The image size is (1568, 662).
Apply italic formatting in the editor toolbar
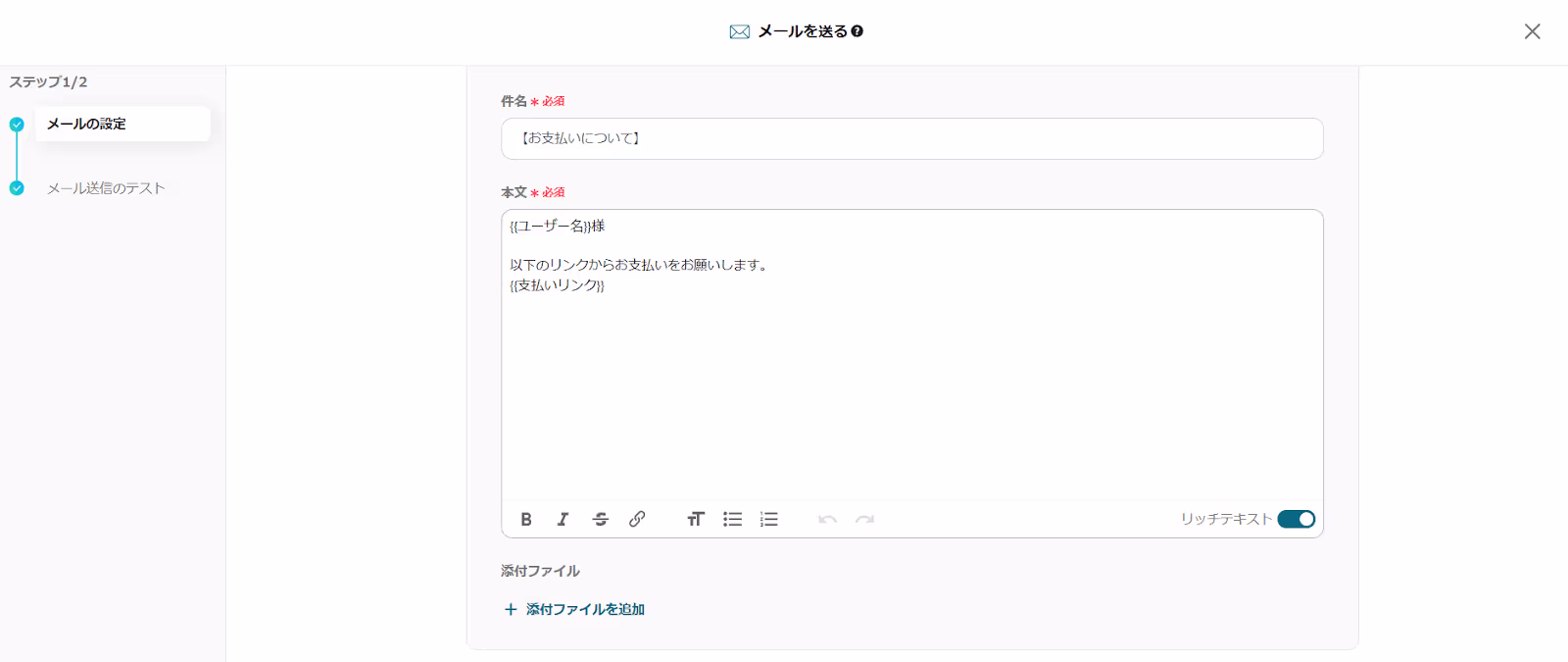coord(563,519)
